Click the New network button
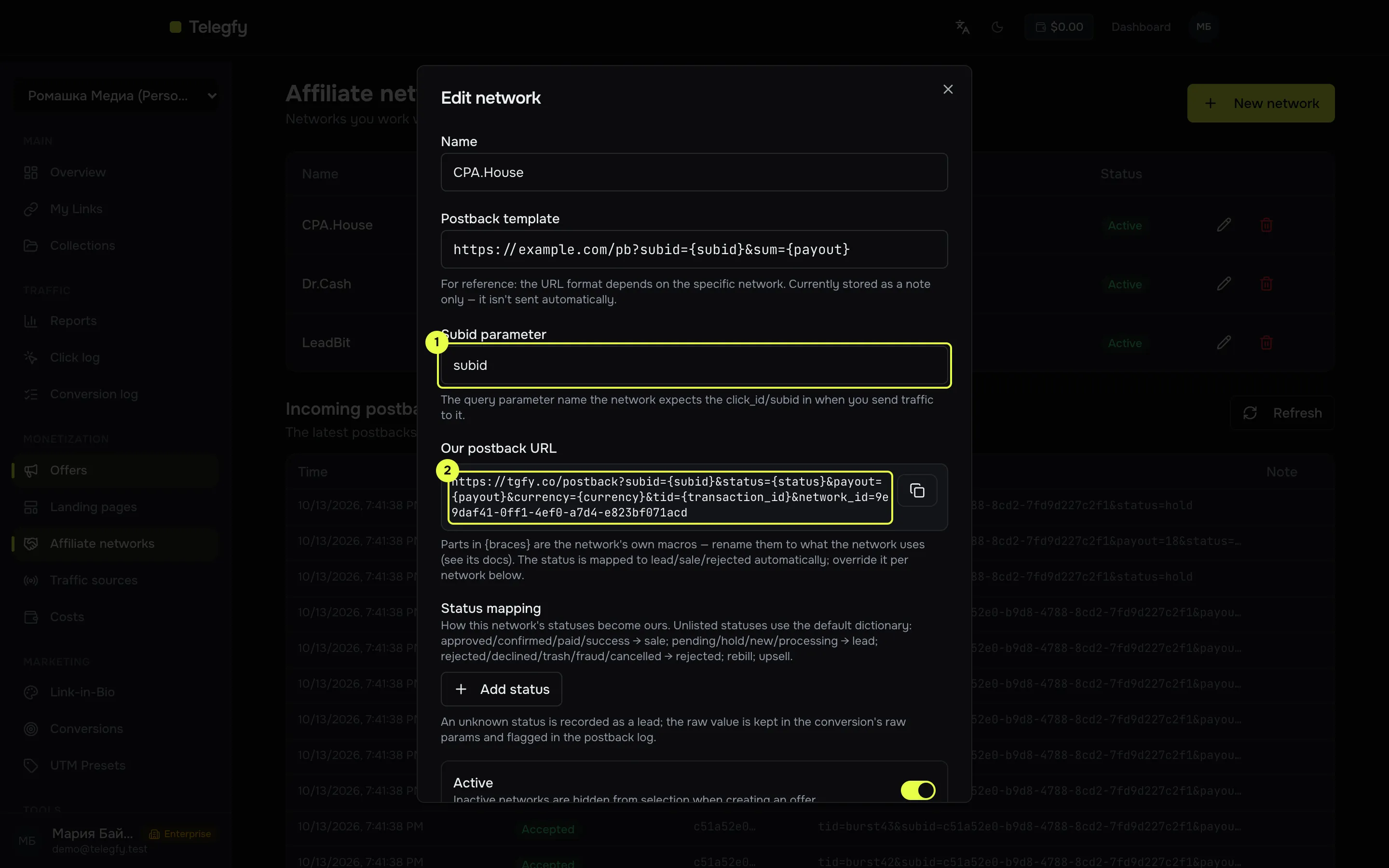1389x868 pixels. [1260, 103]
